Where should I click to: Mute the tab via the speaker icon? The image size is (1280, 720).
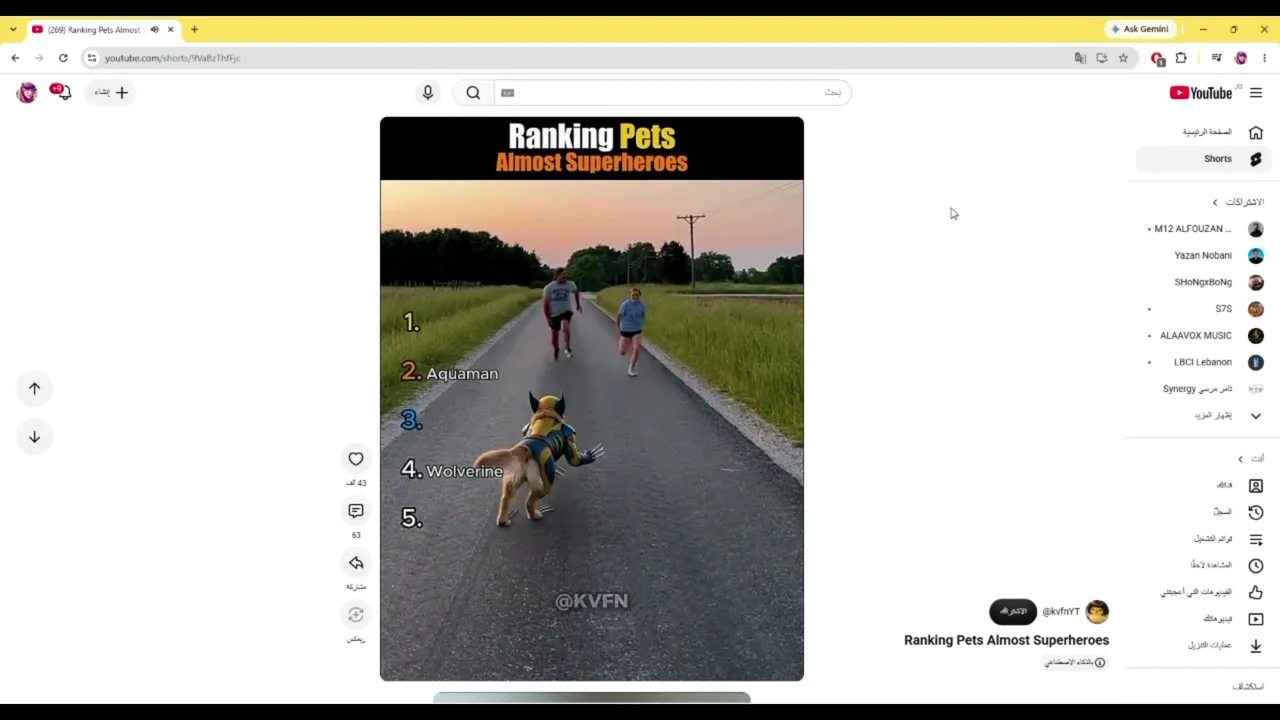point(154,30)
